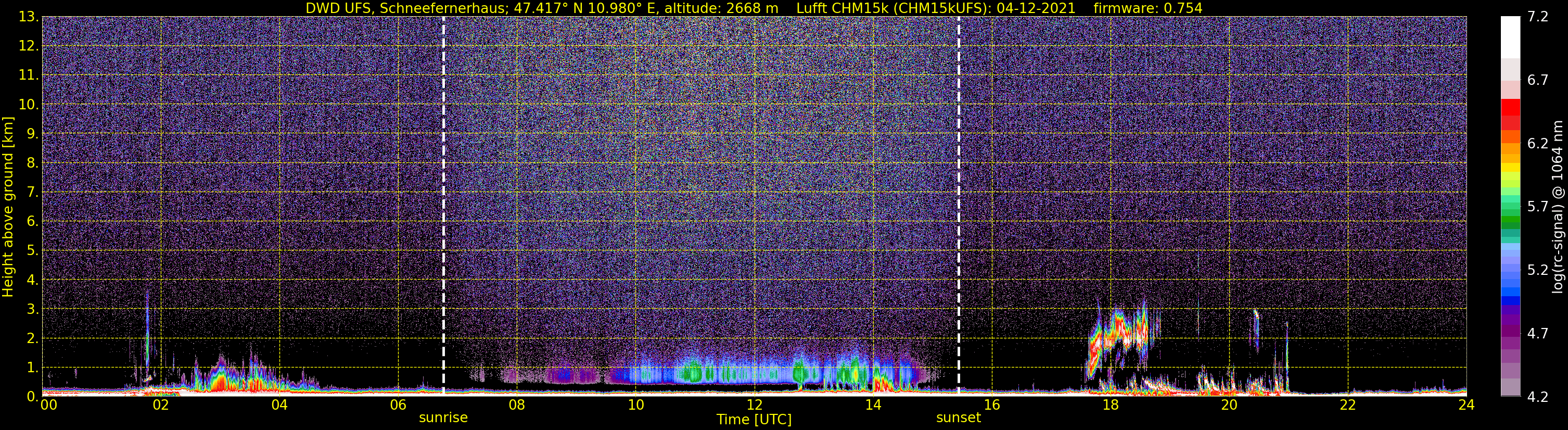The height and width of the screenshot is (430, 1568).
Task: Click the white top segment of the colorbar
Action: [x=1510, y=36]
